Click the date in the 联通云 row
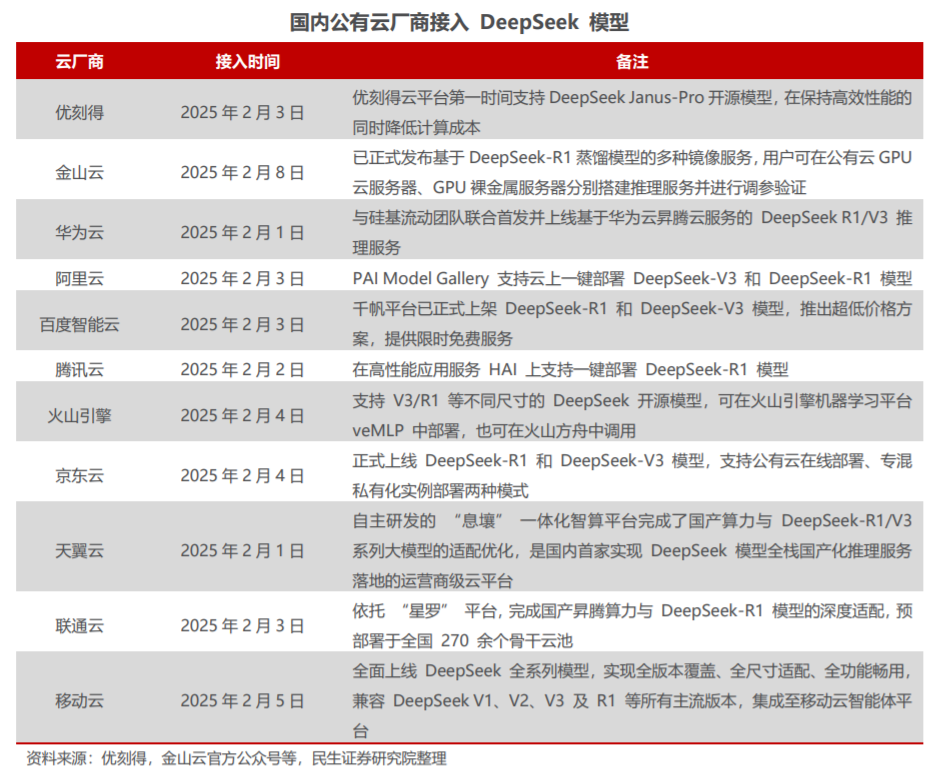This screenshot has width=934, height=779. point(242,626)
